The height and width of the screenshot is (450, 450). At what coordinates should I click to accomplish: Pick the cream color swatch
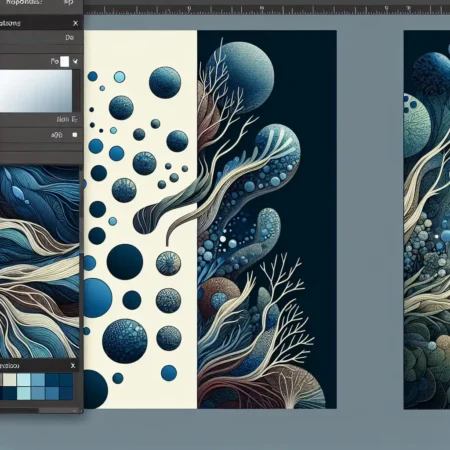tap(9, 380)
